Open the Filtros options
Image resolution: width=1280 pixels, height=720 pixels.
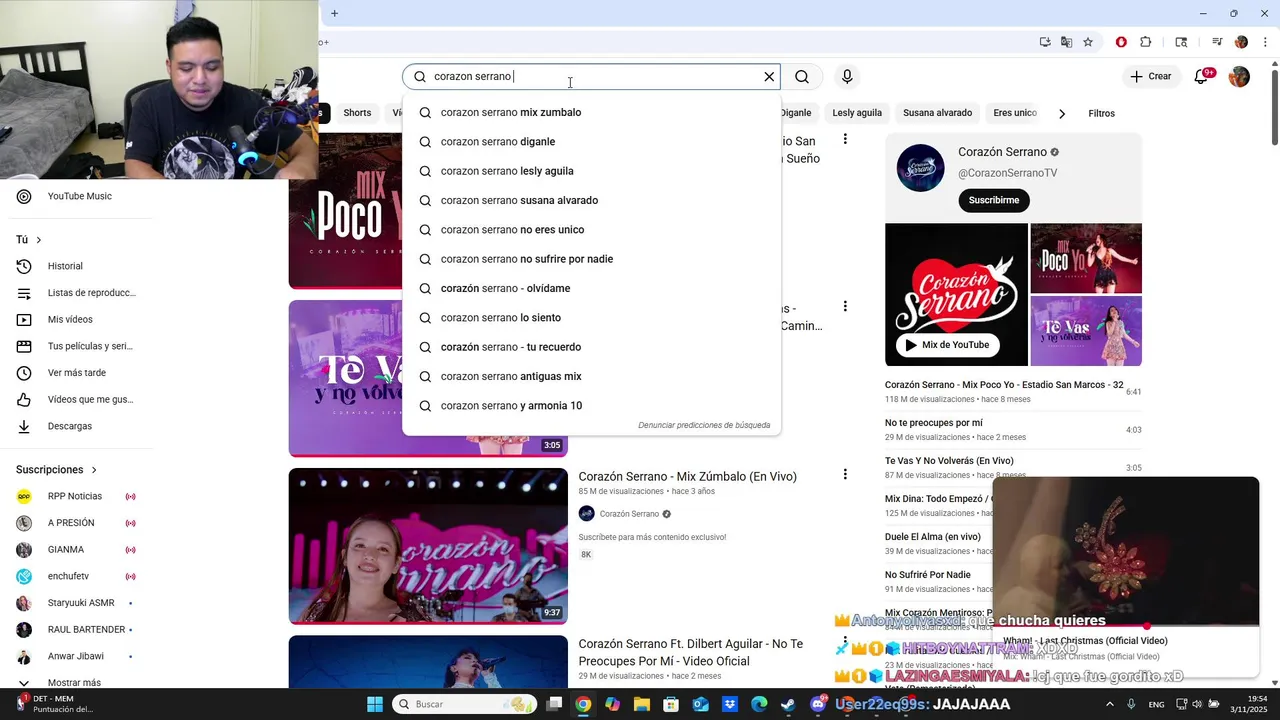point(1102,113)
